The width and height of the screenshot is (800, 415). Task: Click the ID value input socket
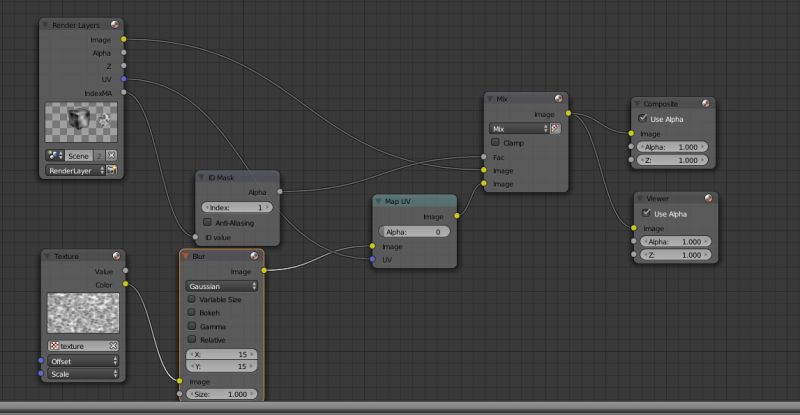[x=195, y=237]
